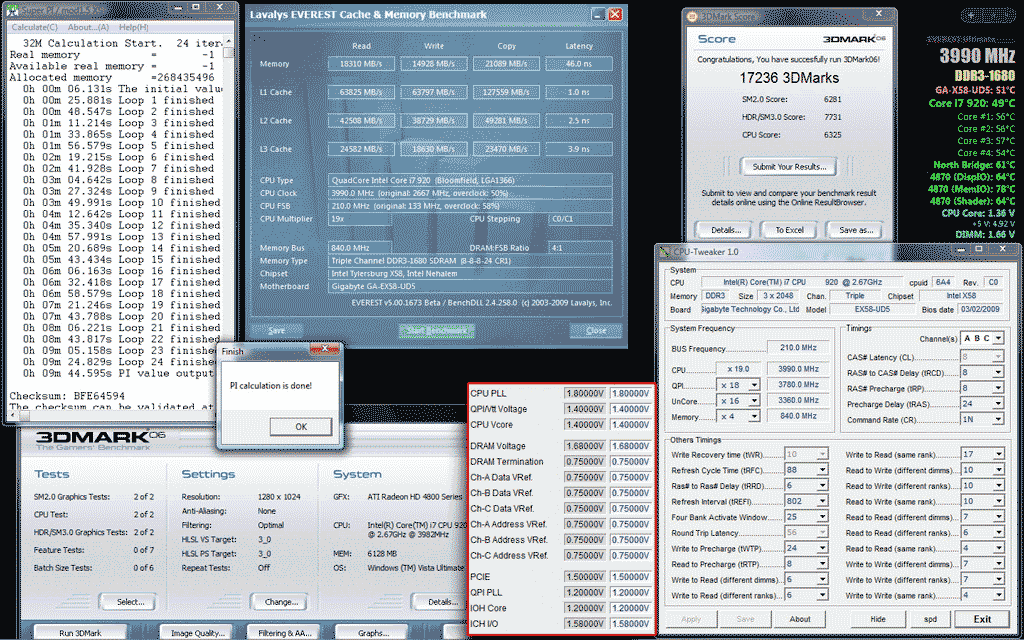
Task: Open the Refresh Interval (tREFI) dropdown
Action: coord(806,502)
